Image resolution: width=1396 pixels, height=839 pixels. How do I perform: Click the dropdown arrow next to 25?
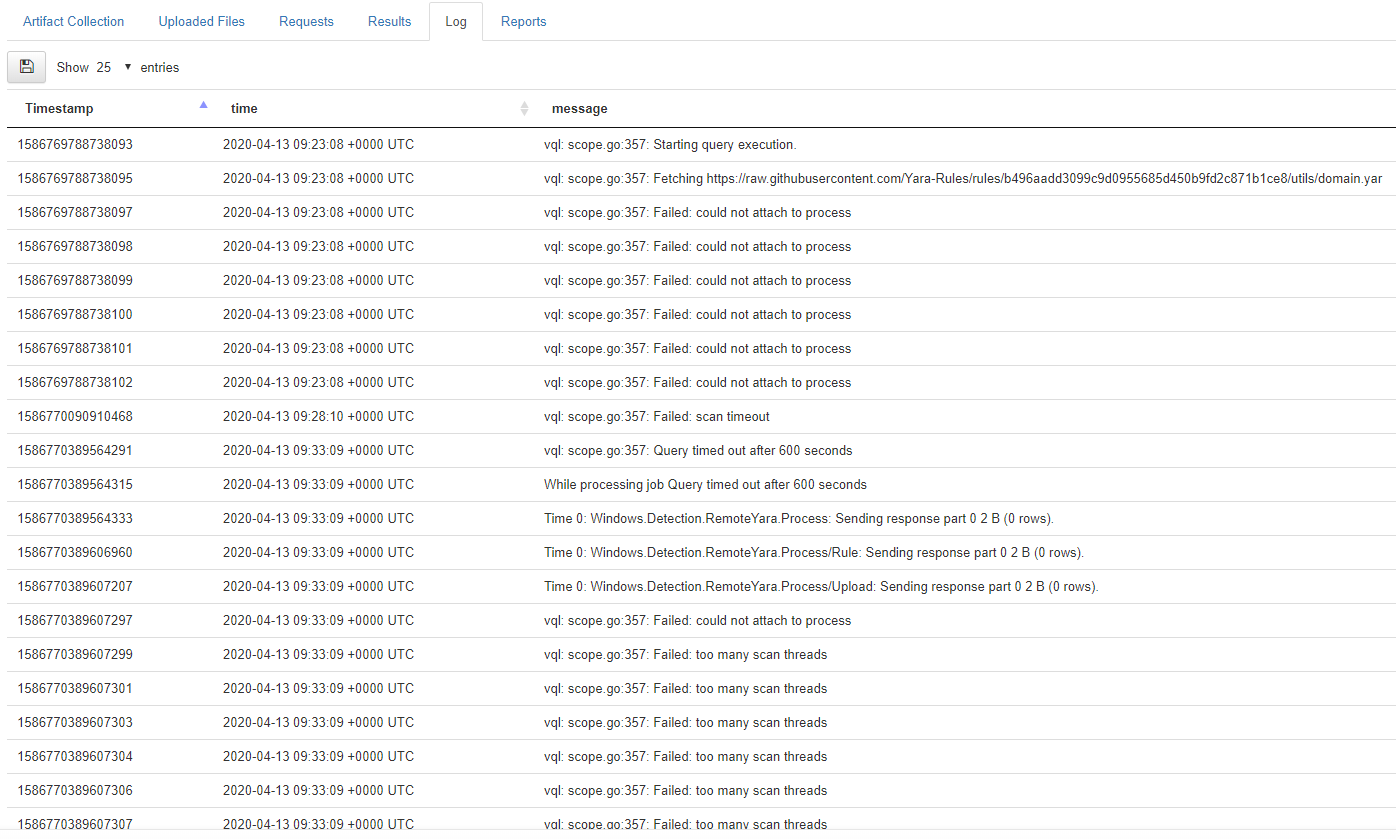tap(128, 67)
